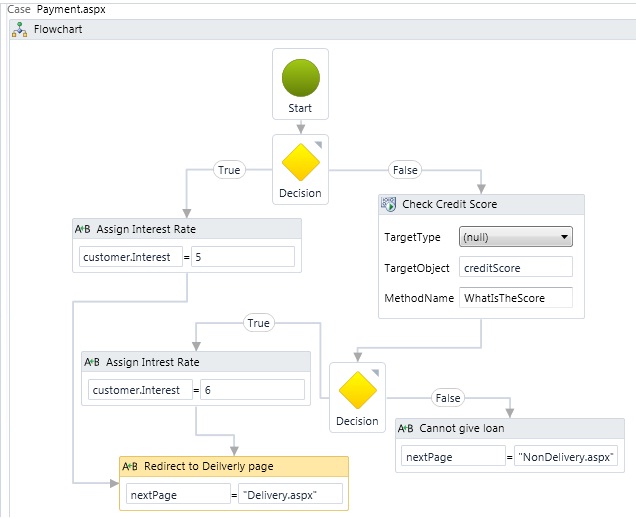Click the Redirect to Deilverly page icon

tap(130, 466)
